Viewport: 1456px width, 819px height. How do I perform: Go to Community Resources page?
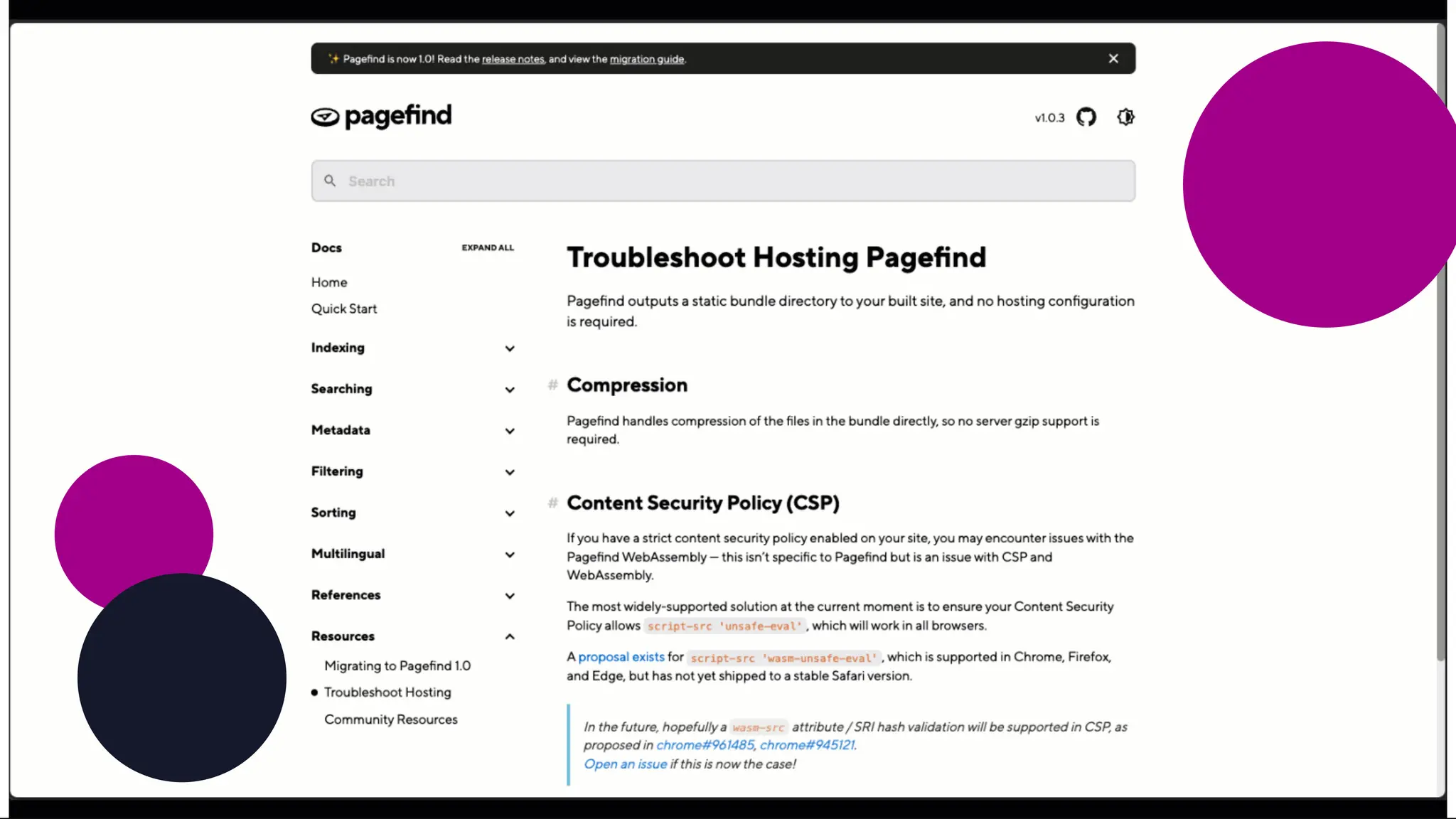coord(390,719)
